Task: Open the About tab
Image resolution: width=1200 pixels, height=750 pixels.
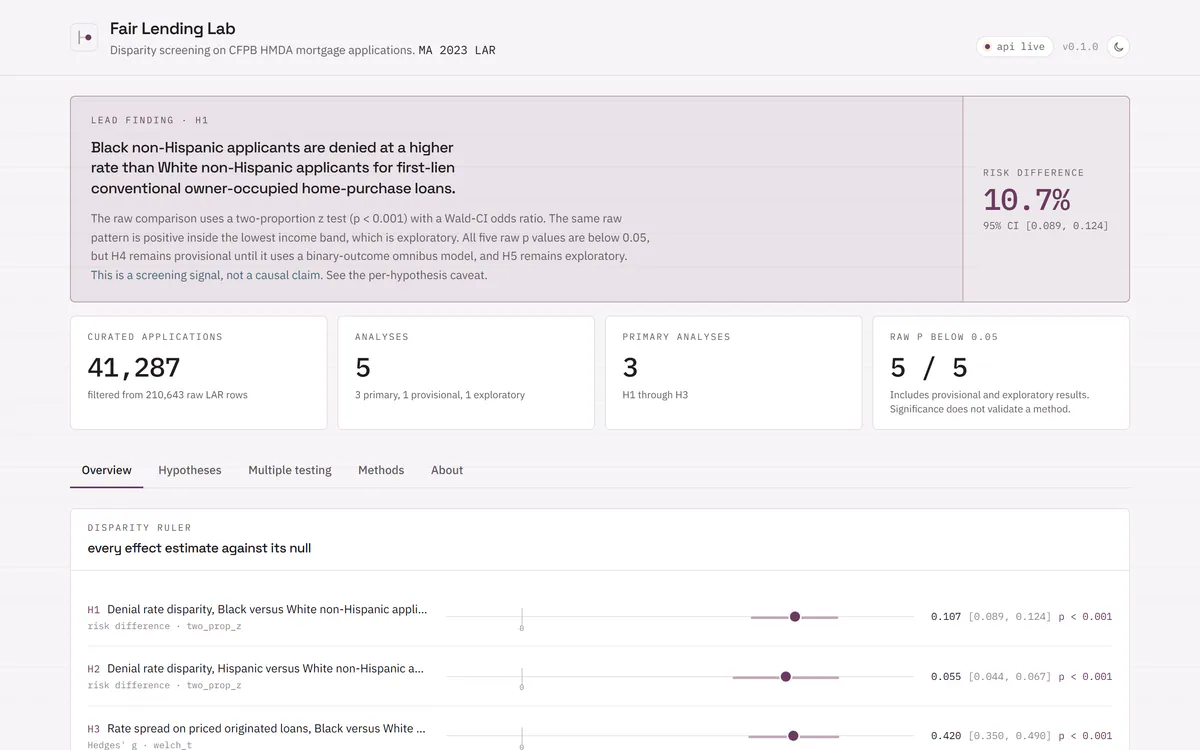Action: [447, 470]
